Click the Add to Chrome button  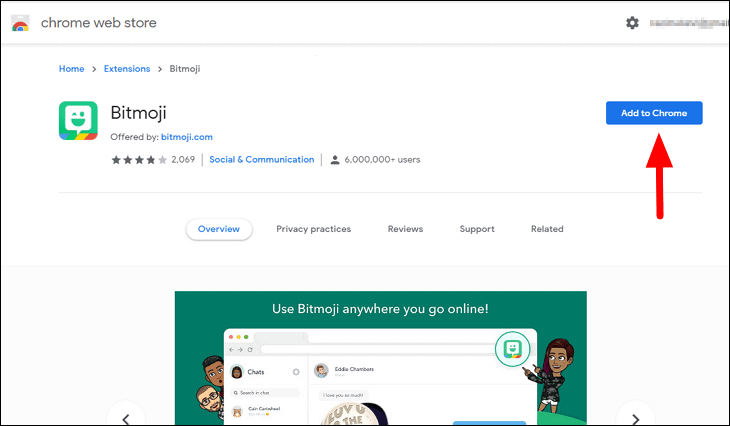654,113
